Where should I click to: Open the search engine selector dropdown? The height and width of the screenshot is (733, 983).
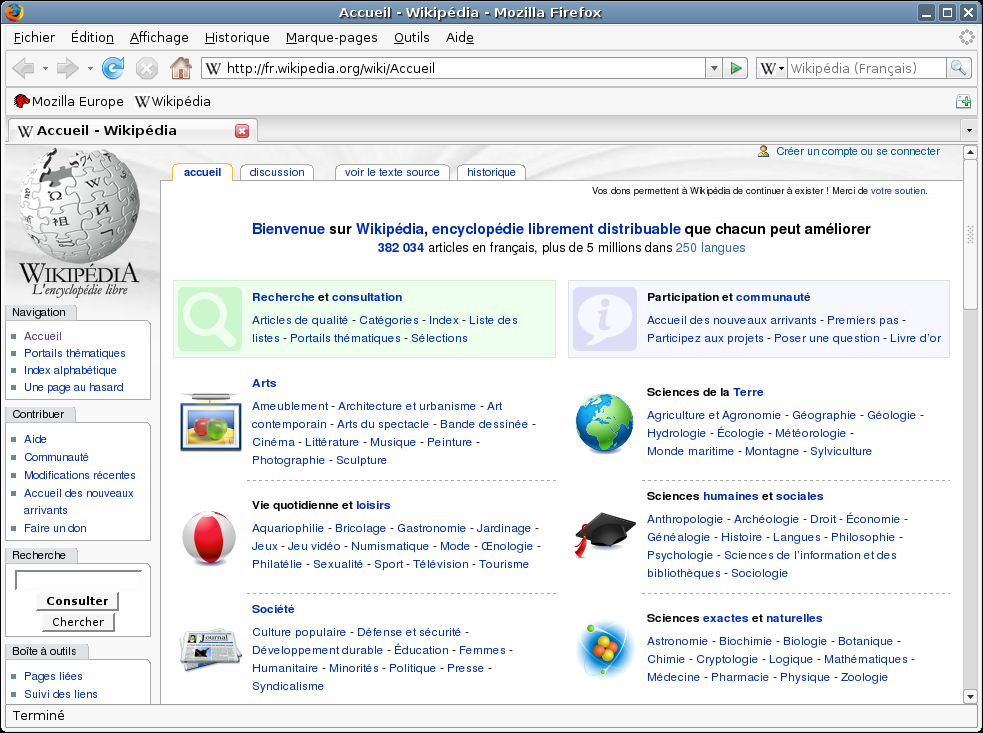(772, 68)
